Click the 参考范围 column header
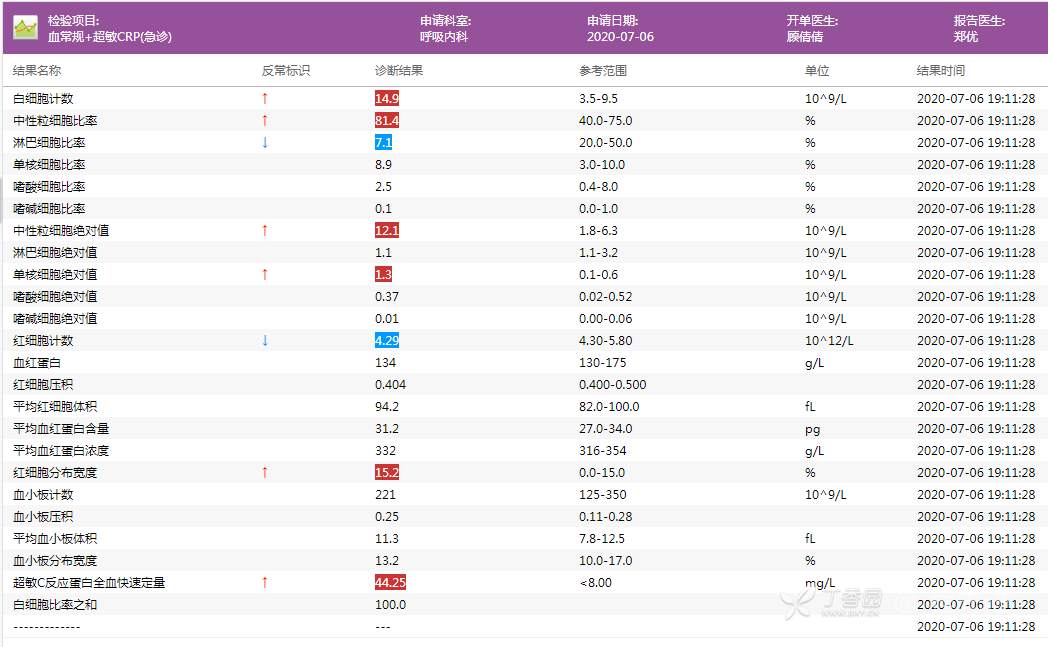This screenshot has height=647, width=1048. 603,71
